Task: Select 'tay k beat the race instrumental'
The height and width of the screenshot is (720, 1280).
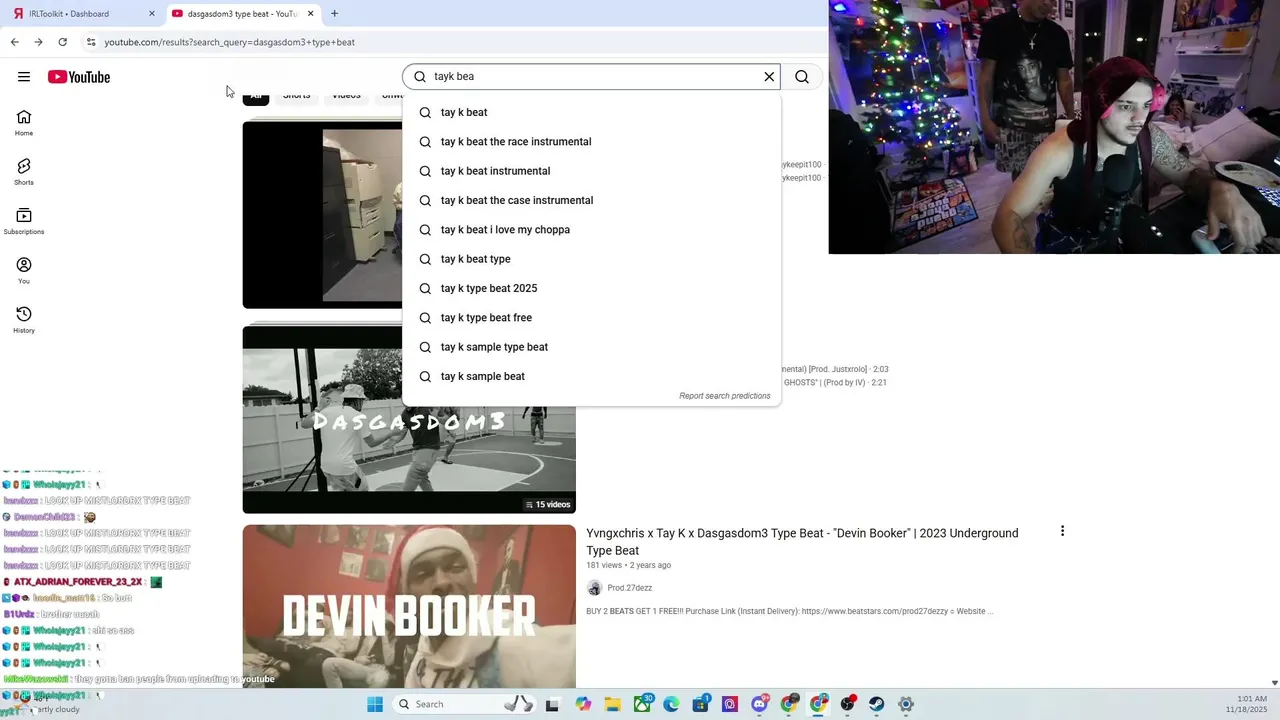Action: coord(591,142)
